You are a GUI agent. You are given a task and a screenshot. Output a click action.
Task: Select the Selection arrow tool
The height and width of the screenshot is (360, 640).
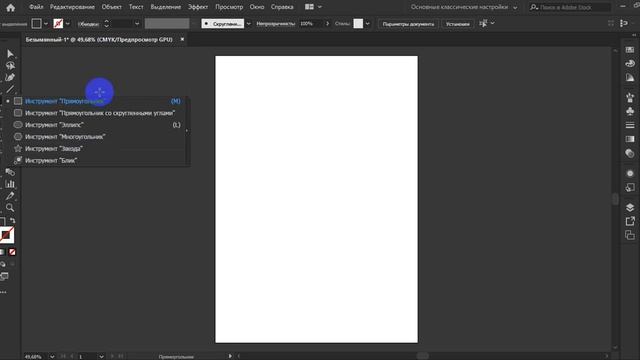click(10, 54)
